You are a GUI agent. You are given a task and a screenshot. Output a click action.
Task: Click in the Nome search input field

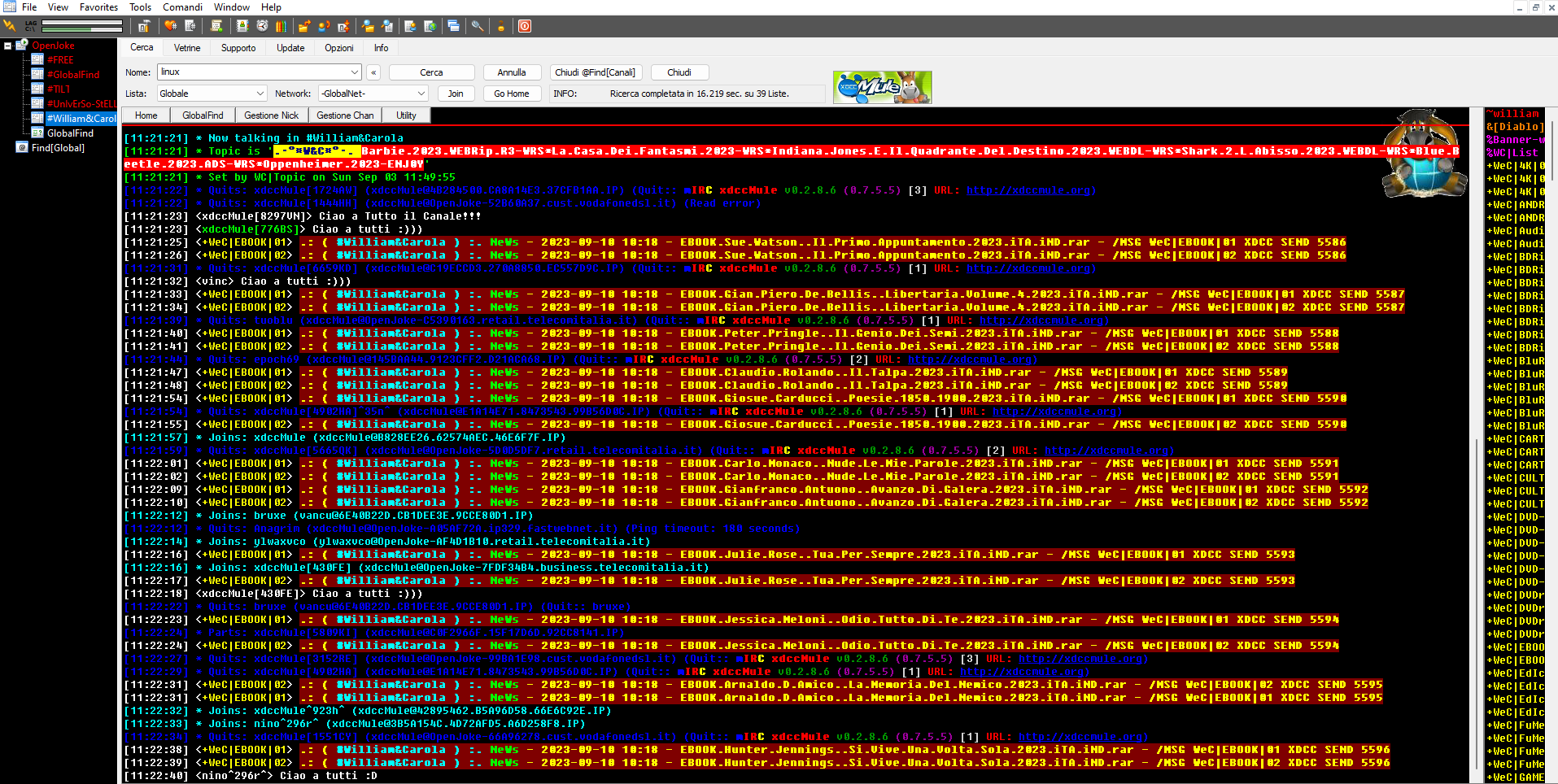click(x=253, y=72)
